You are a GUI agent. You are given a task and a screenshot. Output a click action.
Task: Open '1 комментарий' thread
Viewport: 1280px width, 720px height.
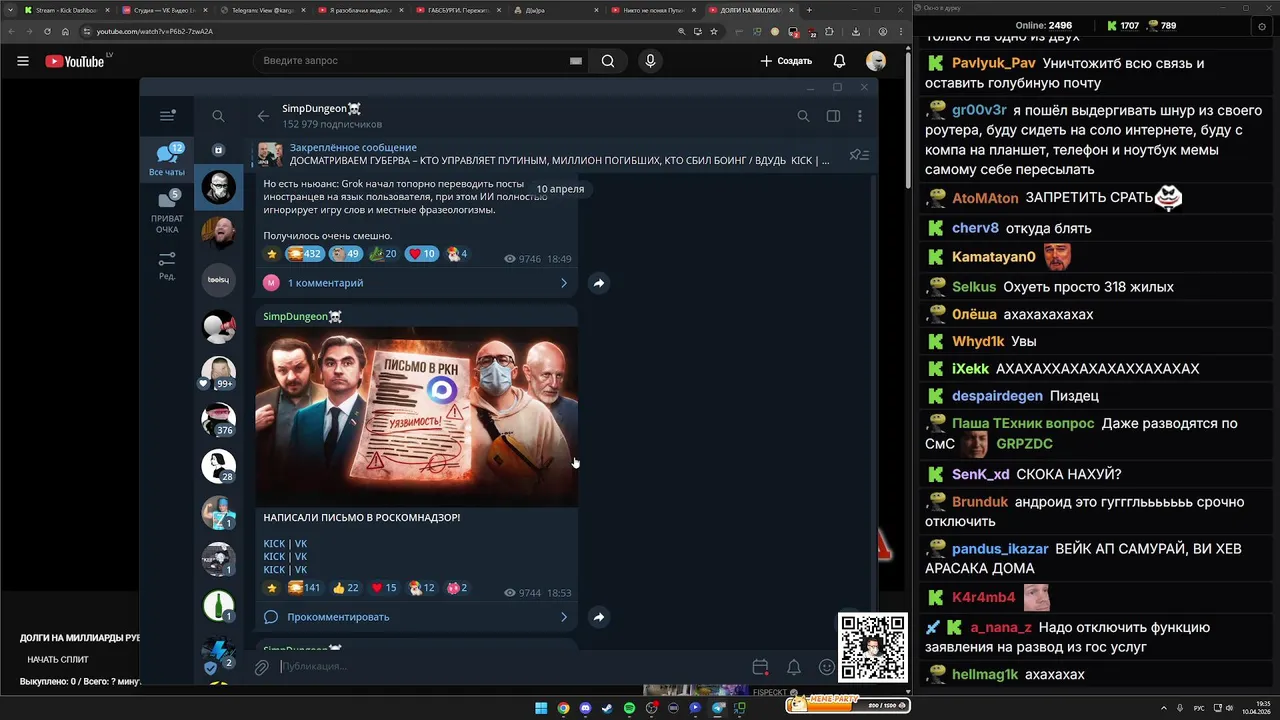415,283
